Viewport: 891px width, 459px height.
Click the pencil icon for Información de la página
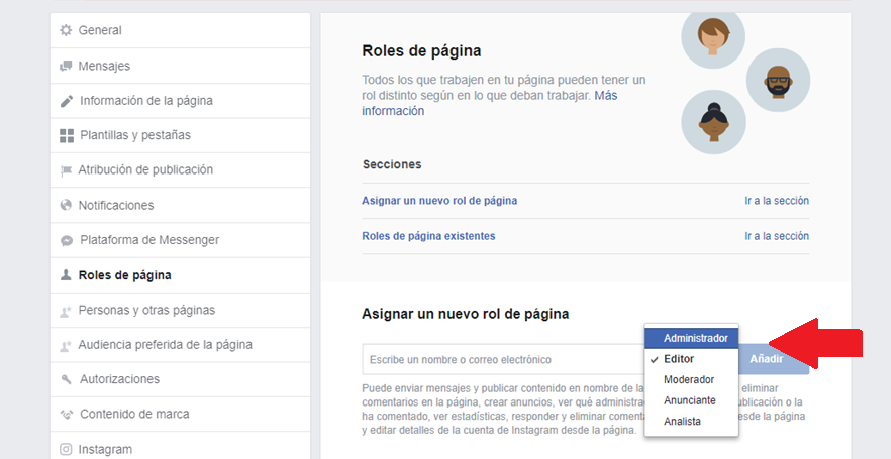click(x=66, y=101)
